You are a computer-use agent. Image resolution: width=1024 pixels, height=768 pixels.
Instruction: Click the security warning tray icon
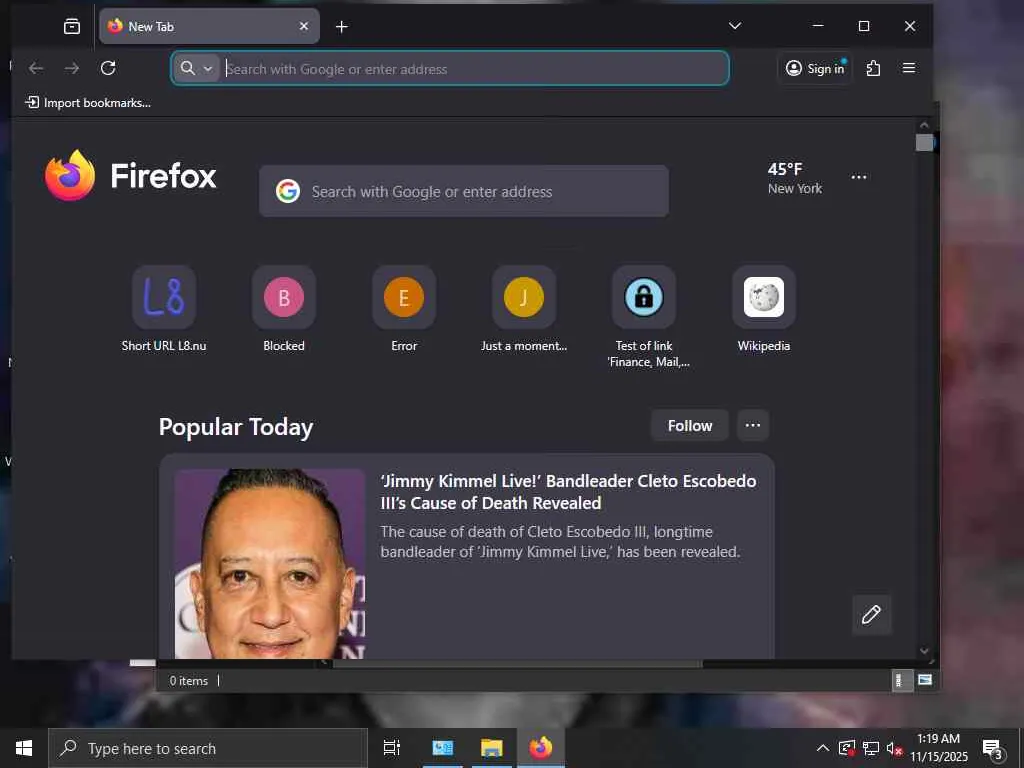tap(847, 748)
